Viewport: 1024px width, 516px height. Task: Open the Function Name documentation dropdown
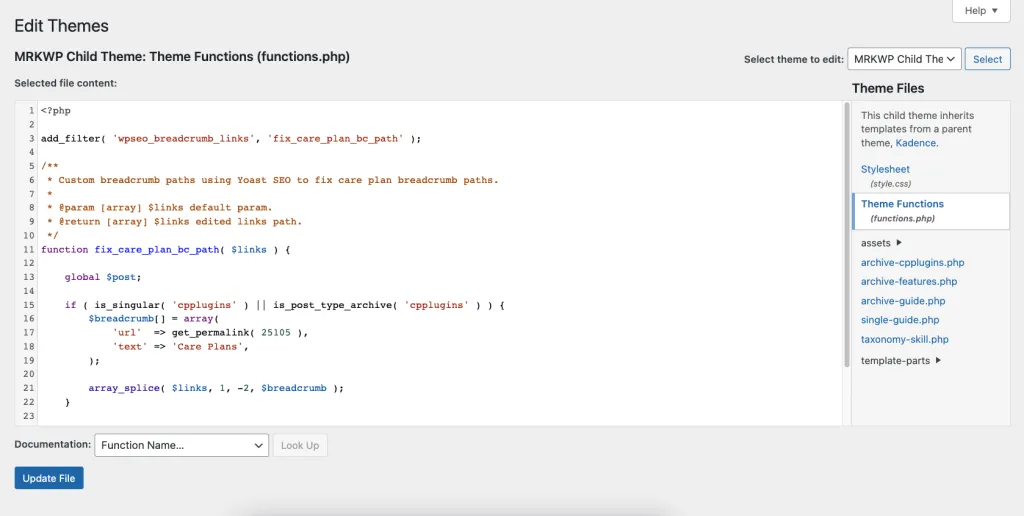(x=182, y=445)
